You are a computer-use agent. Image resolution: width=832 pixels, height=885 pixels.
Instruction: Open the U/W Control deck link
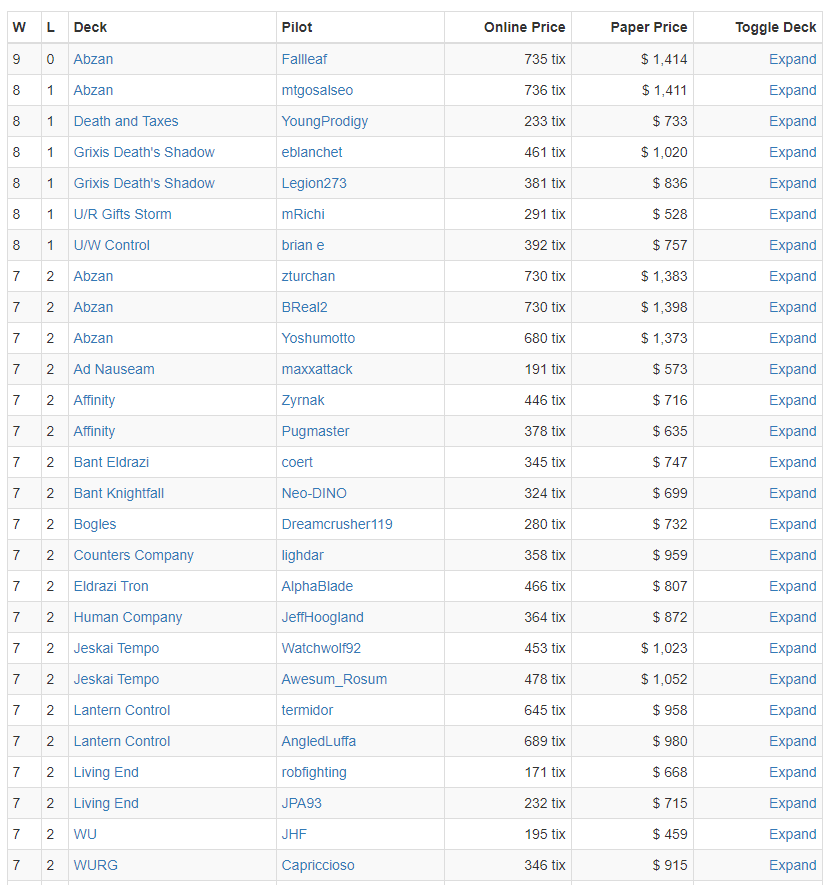(112, 245)
